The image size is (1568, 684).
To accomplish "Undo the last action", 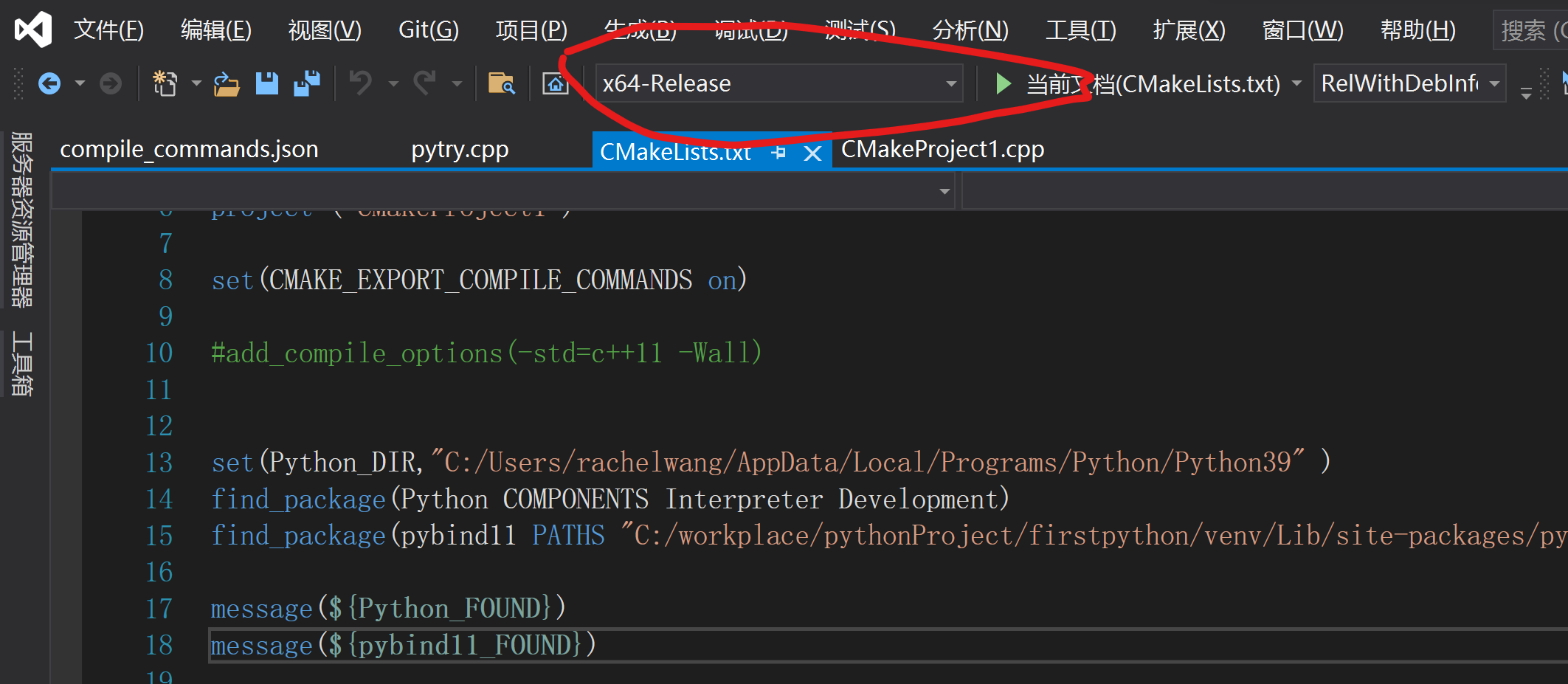I will 361,83.
